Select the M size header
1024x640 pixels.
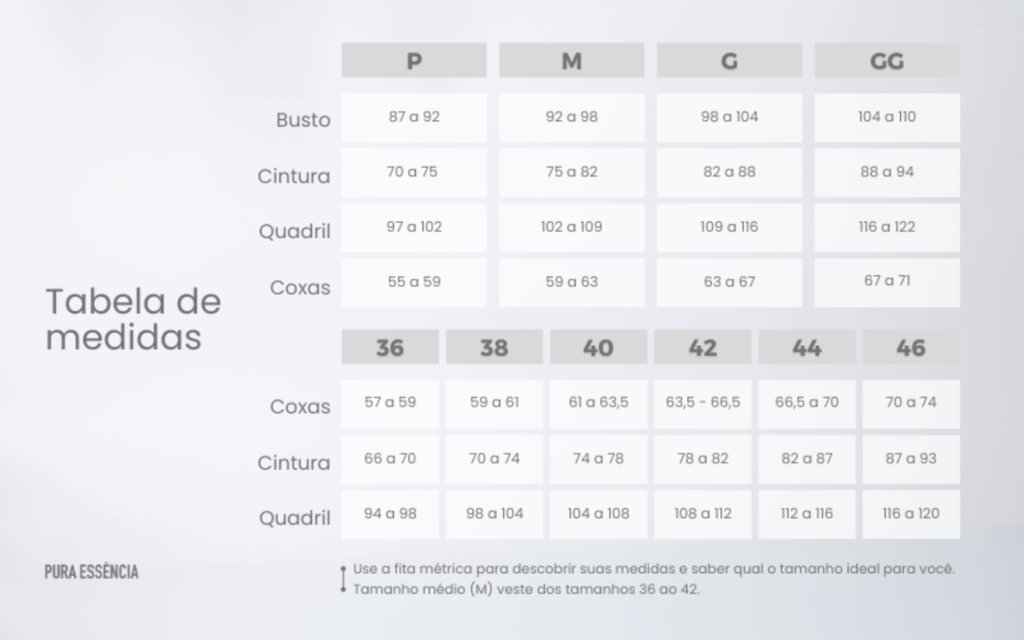[571, 61]
